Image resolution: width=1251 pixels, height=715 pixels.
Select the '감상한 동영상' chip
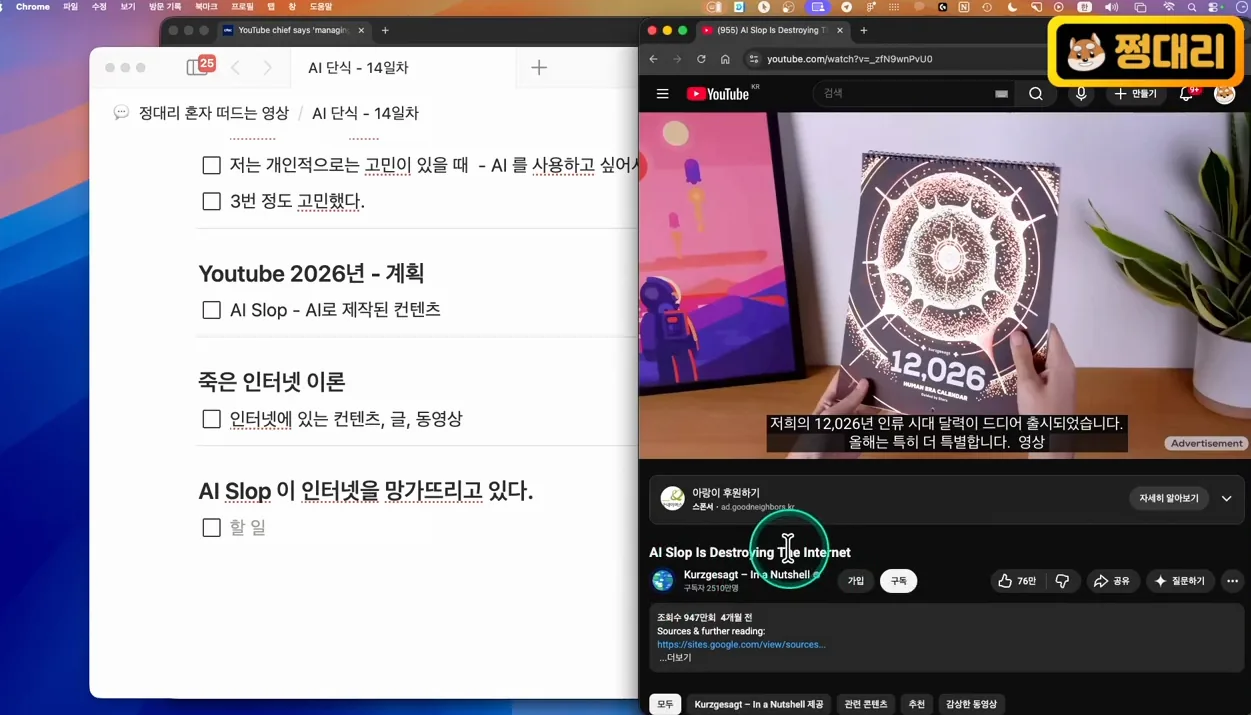coord(971,704)
